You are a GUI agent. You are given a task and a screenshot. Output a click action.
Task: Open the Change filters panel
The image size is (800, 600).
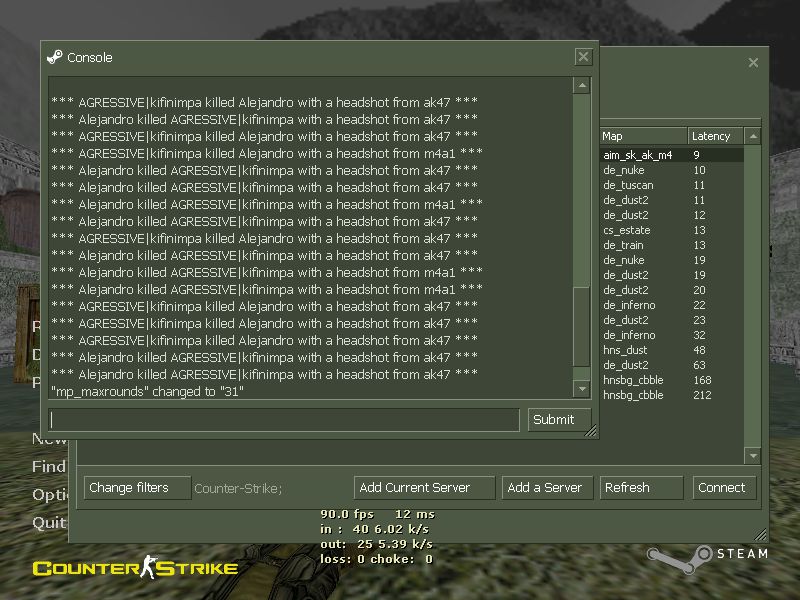(137, 488)
